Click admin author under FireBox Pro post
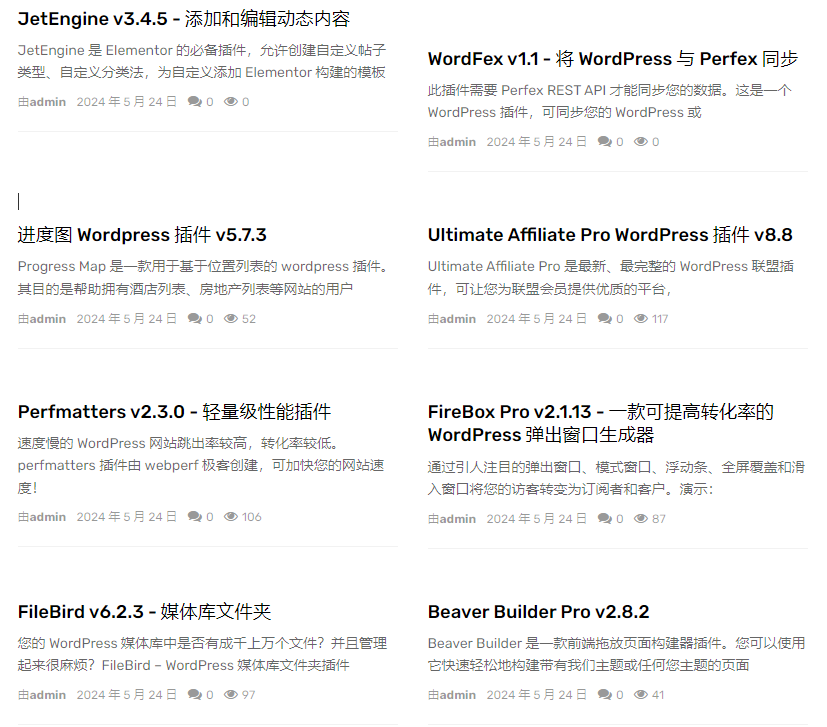The width and height of the screenshot is (827, 727). [458, 519]
